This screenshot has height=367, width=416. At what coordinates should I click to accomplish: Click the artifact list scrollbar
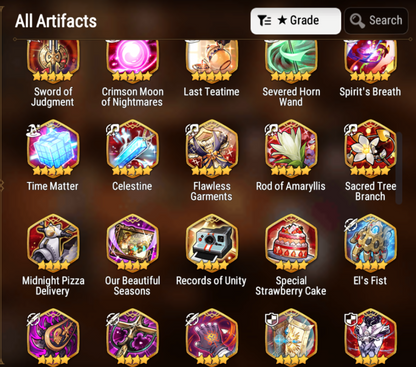pos(399,168)
